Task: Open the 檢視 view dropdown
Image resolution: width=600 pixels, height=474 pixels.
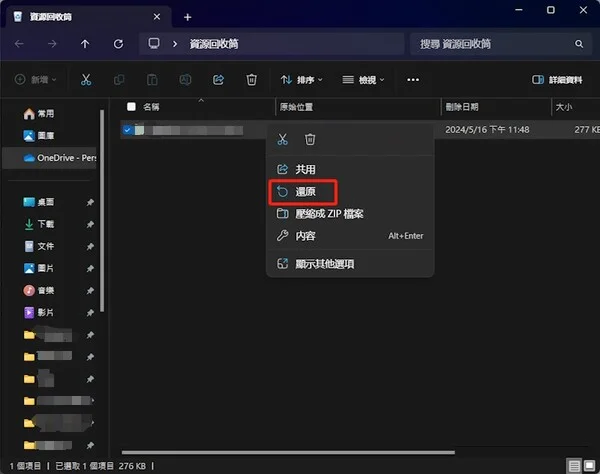Action: (x=365, y=79)
